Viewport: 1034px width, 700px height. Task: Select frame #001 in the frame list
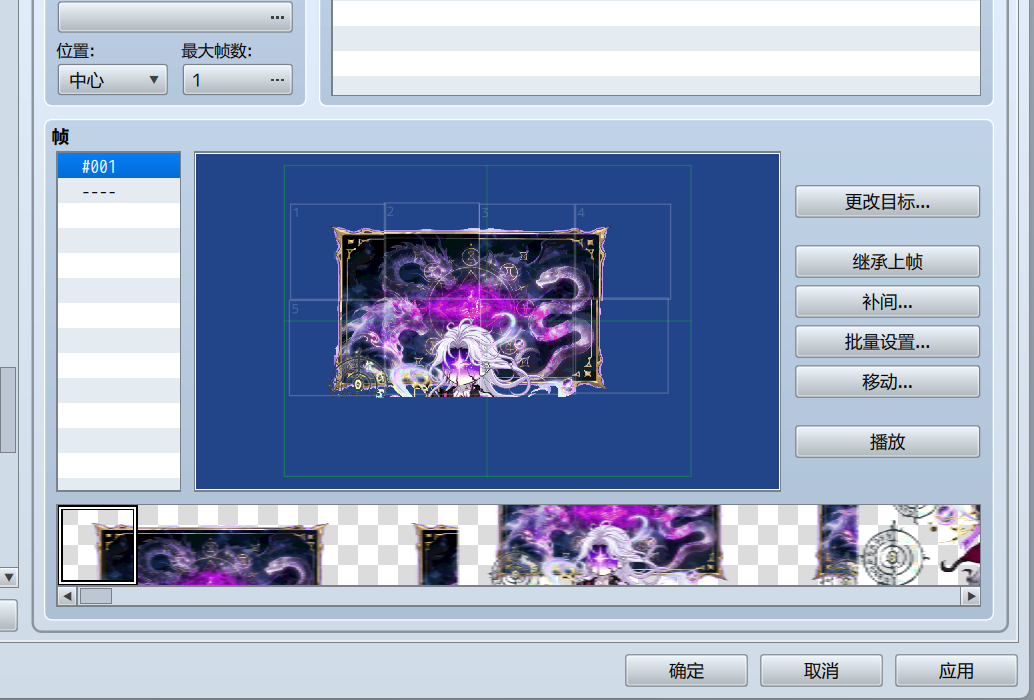[x=119, y=166]
